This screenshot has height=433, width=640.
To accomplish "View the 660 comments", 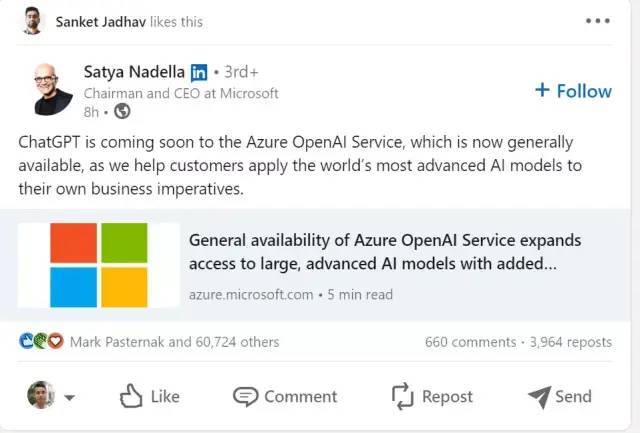I will pos(471,342).
